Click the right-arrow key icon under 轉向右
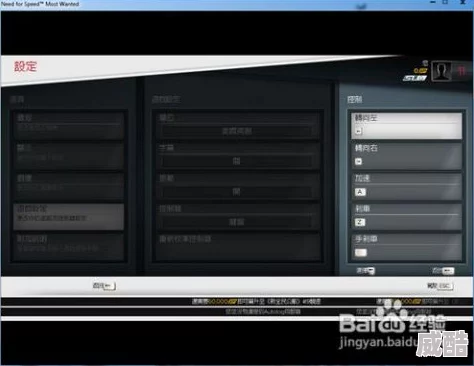Screen dimensions: 474x366 pyautogui.click(x=358, y=162)
